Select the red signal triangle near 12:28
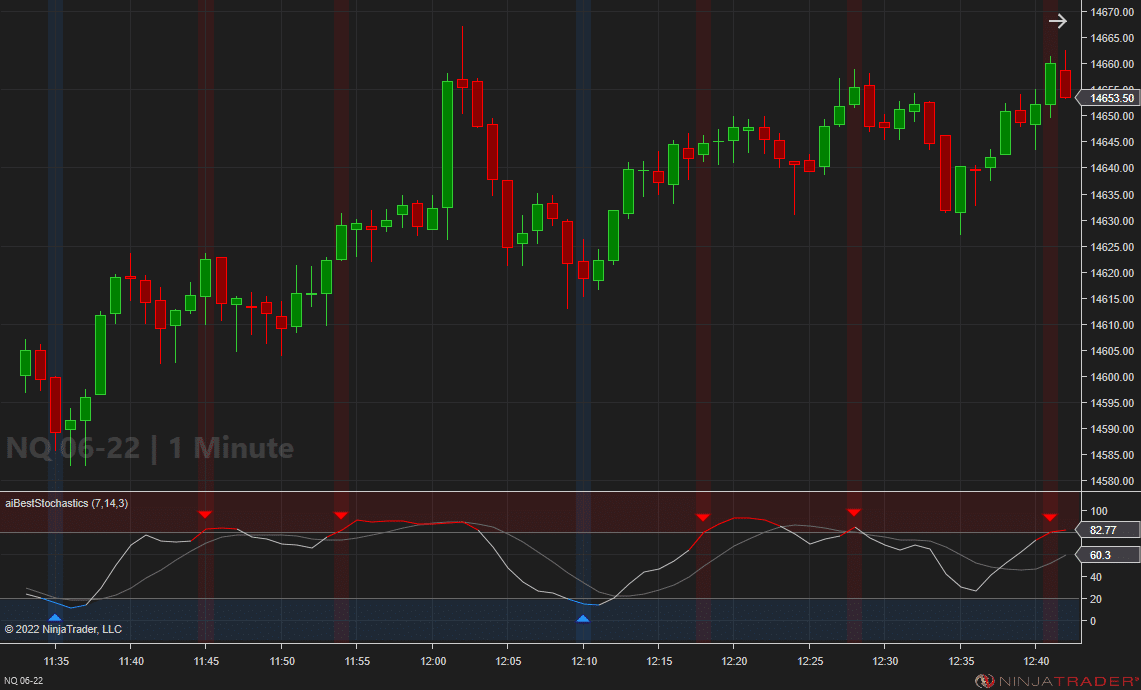 point(854,513)
